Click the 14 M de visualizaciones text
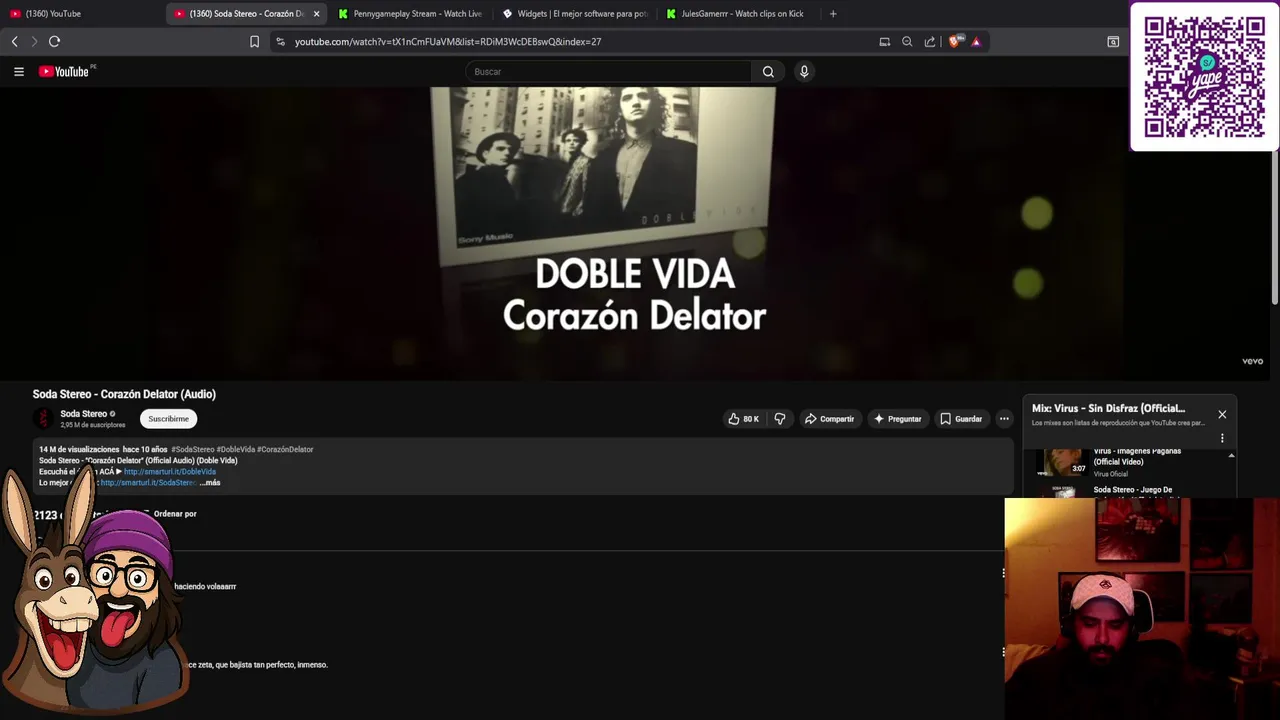Screen dimensions: 1280x720 78,450
